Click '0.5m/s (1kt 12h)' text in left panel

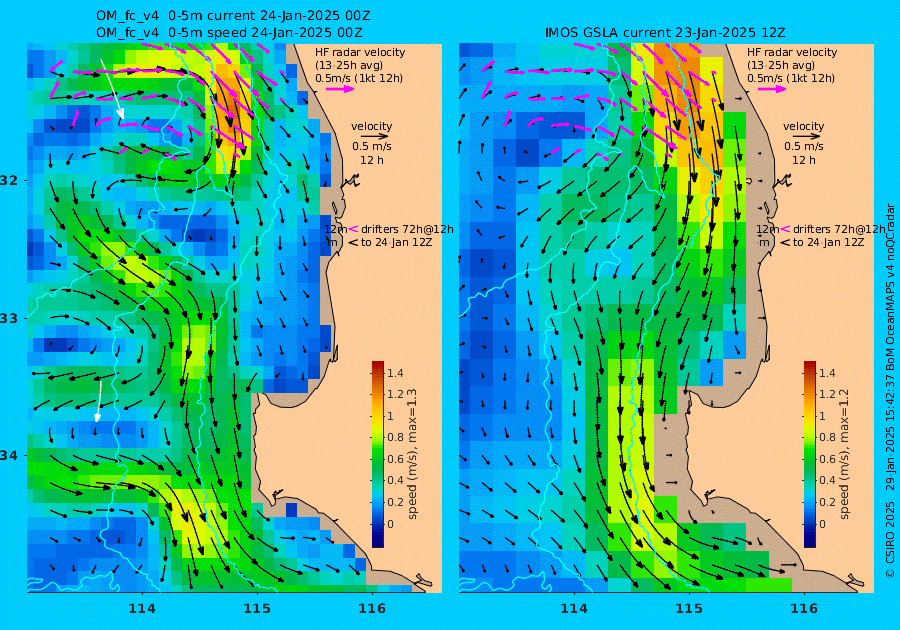click(359, 78)
